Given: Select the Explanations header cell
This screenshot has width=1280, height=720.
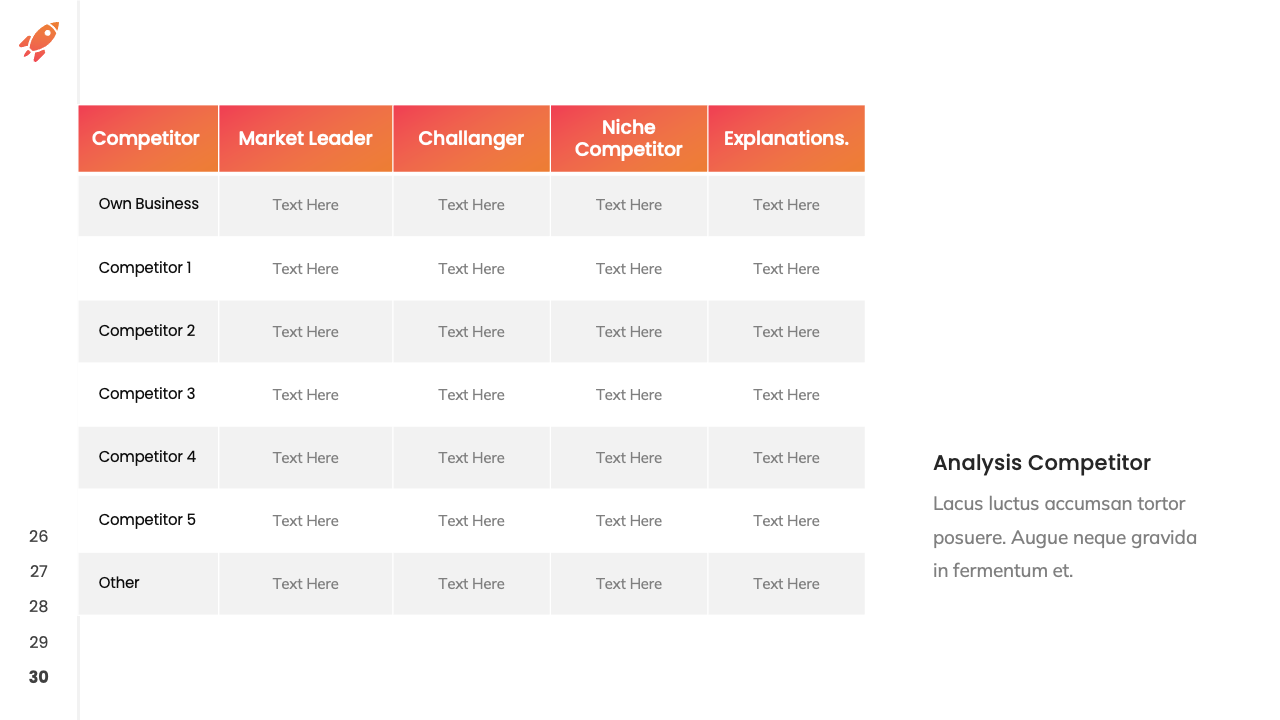Looking at the screenshot, I should click(786, 139).
